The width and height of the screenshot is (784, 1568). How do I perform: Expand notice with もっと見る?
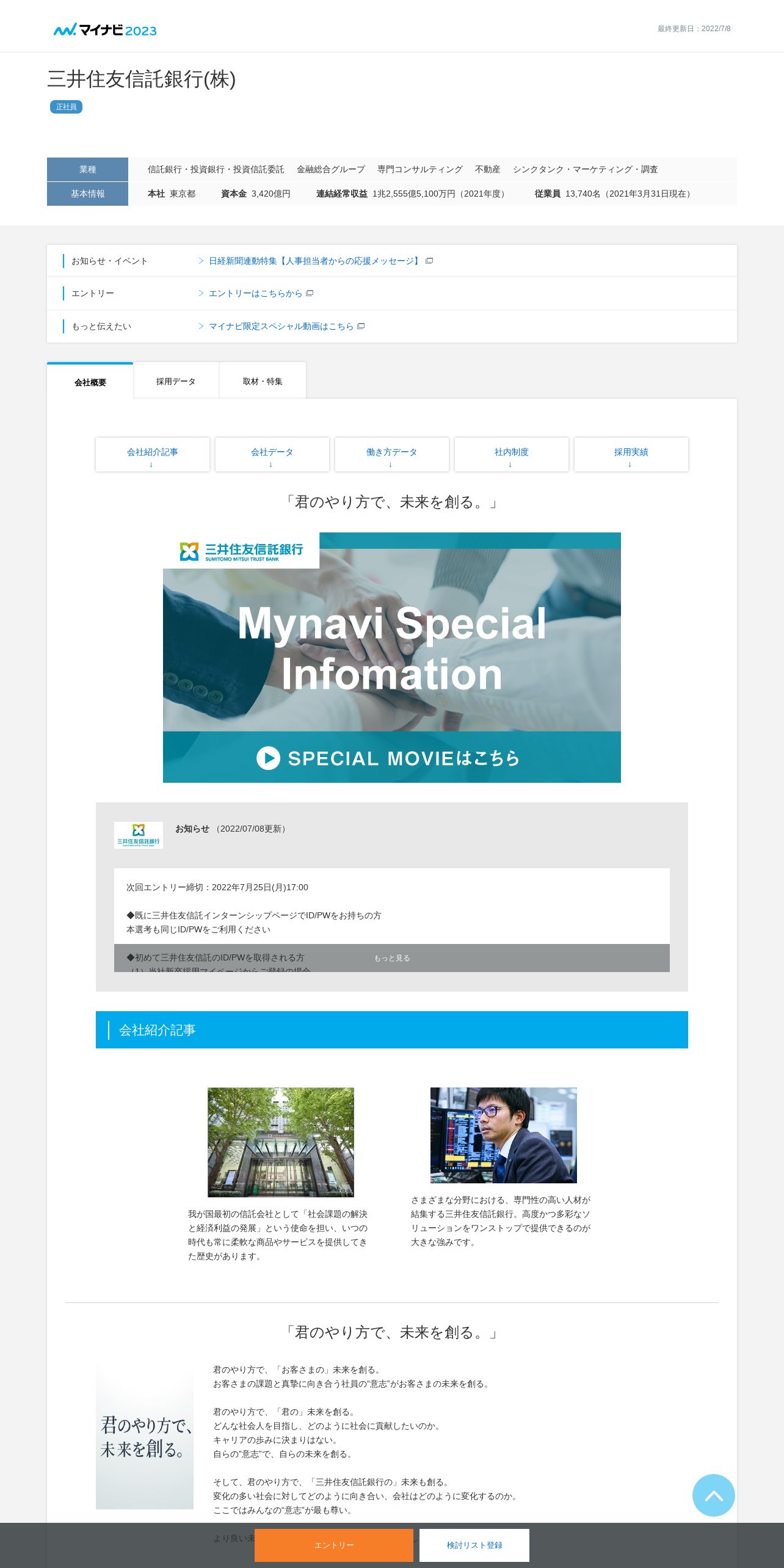392,958
